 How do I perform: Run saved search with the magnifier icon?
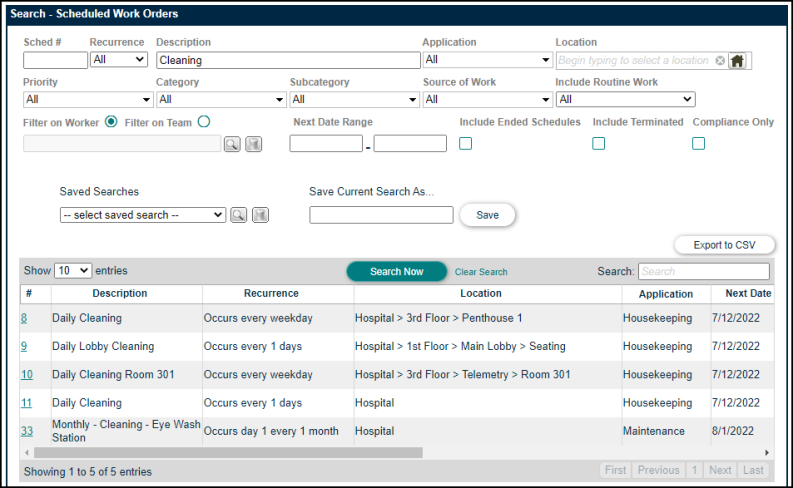(239, 215)
